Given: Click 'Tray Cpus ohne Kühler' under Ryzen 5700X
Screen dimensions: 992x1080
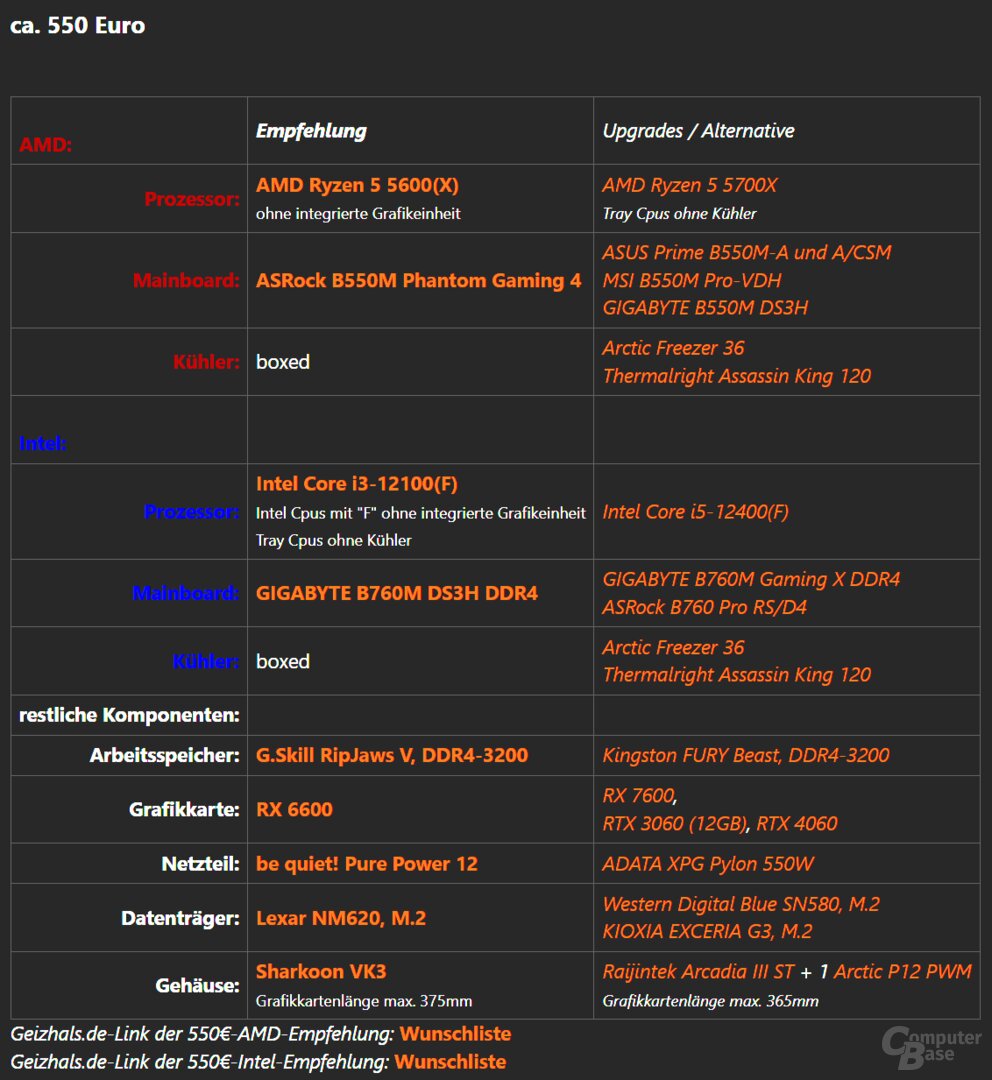Looking at the screenshot, I should click(679, 214).
